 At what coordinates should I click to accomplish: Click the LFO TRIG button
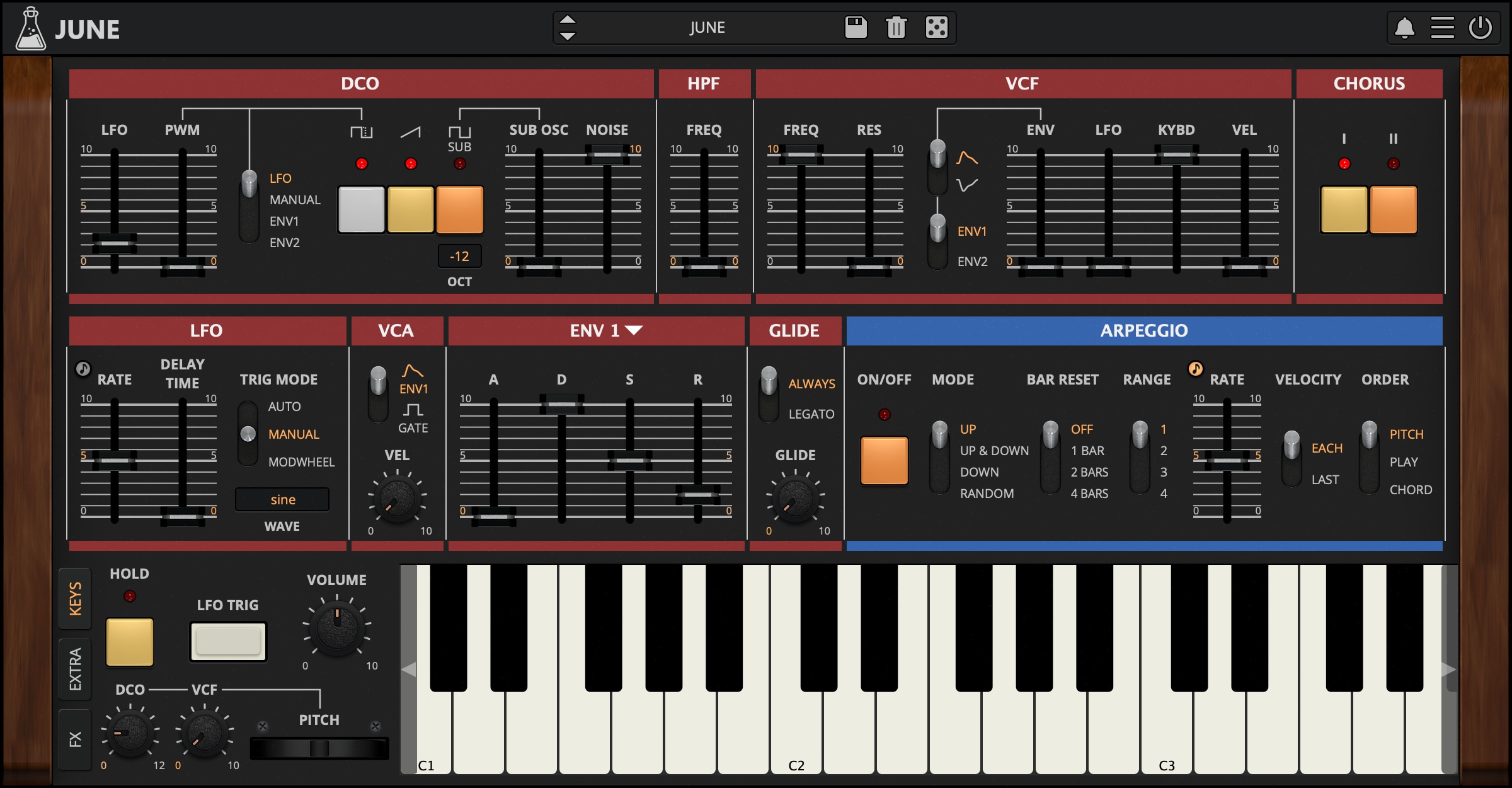coord(227,642)
